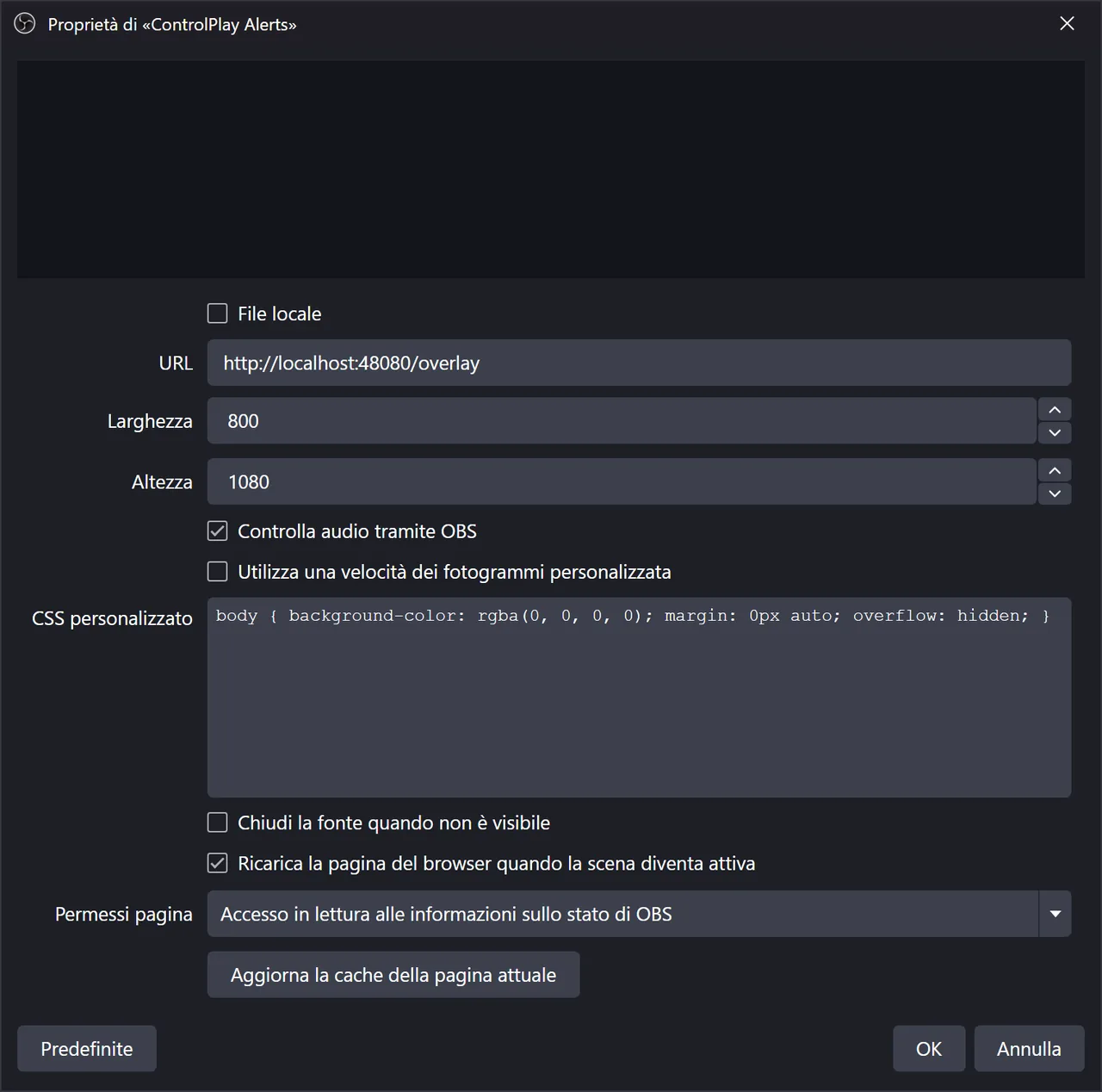Viewport: 1102px width, 1092px height.
Task: Confirm with the OK button
Action: coord(929,1049)
